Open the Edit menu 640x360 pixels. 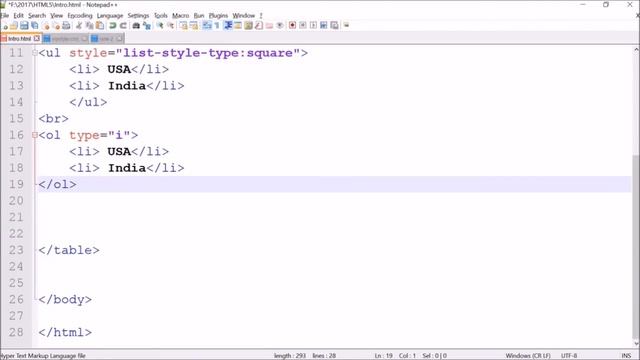tap(18, 16)
